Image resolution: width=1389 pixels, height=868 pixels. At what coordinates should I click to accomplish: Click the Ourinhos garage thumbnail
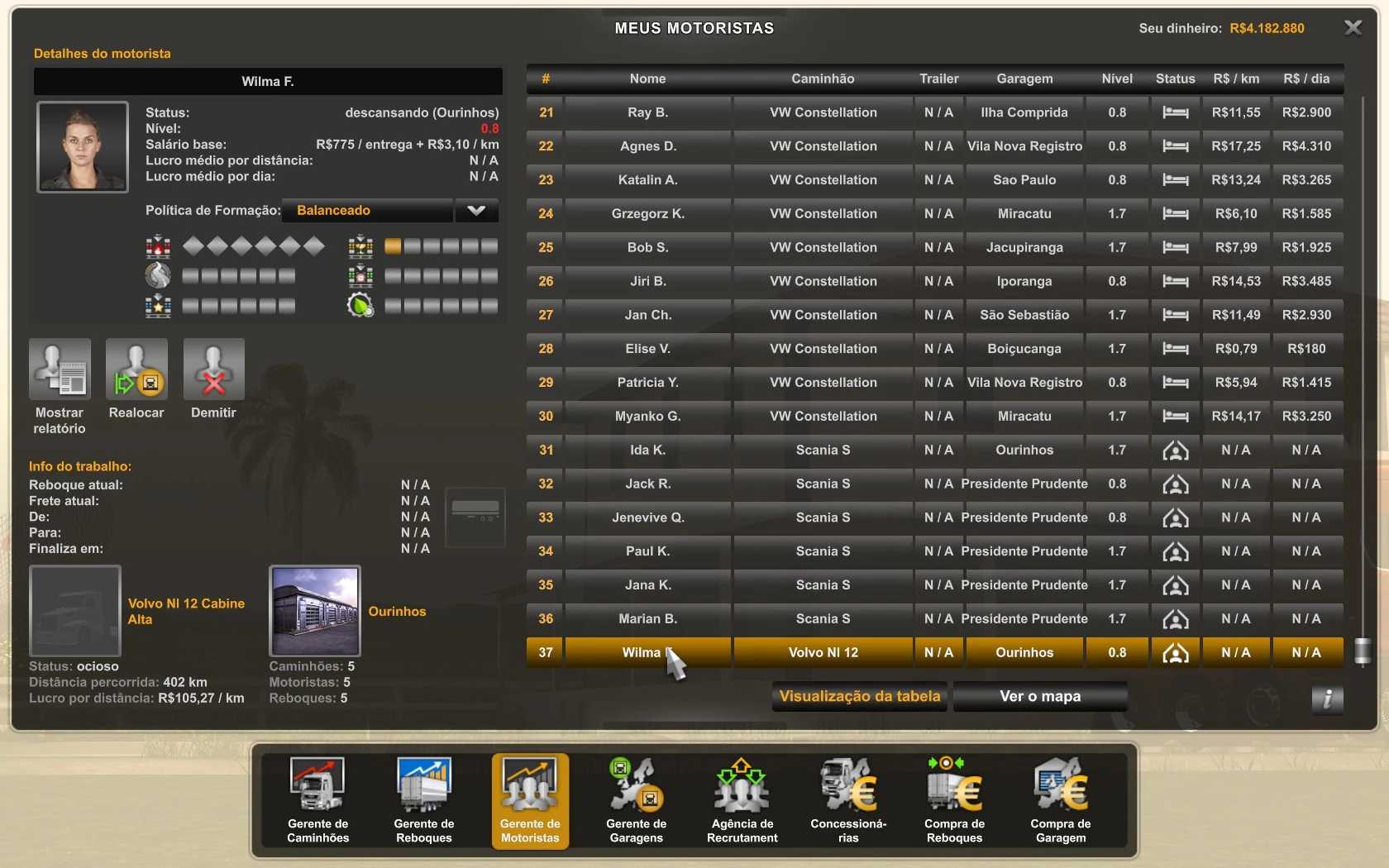click(x=315, y=610)
